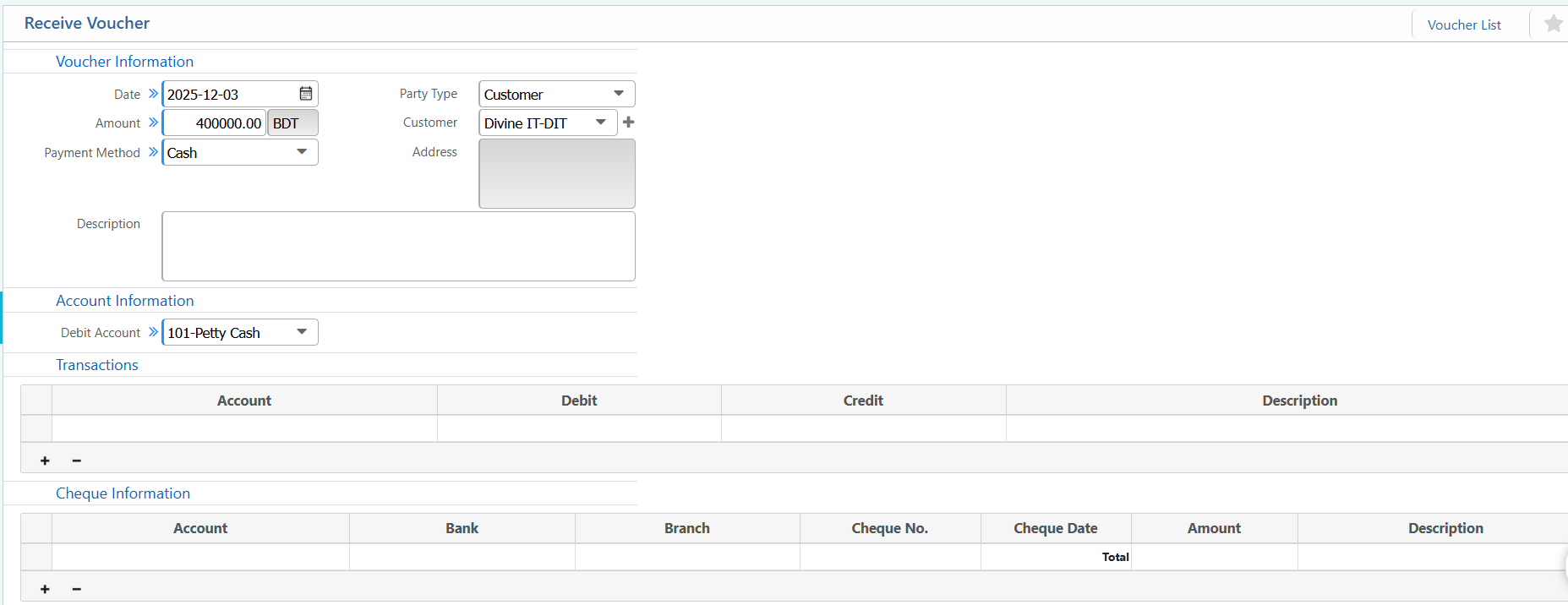The image size is (1568, 605).
Task: Click the Amount input field
Action: pos(215,123)
